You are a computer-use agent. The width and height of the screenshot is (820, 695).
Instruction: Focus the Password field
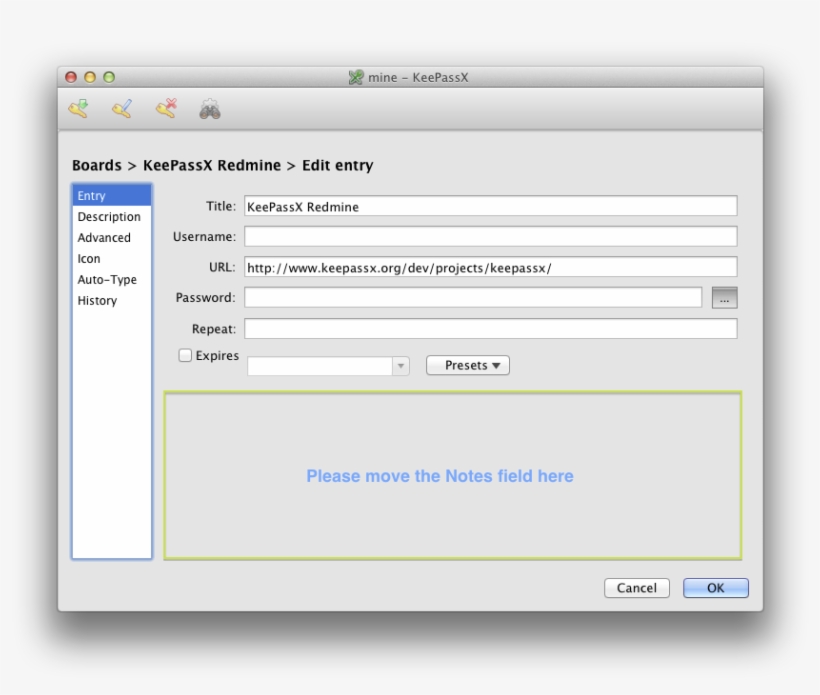[473, 297]
